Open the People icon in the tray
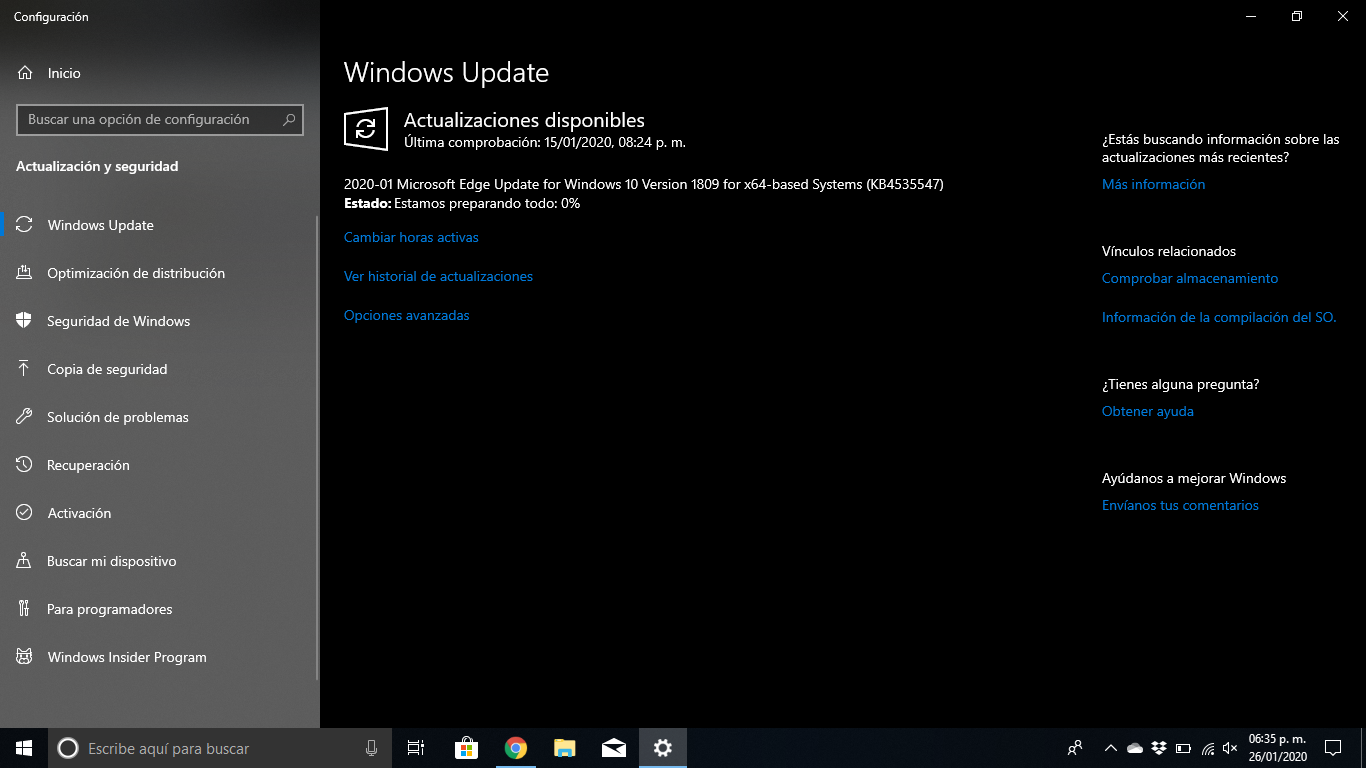1366x768 pixels. pos(1075,748)
